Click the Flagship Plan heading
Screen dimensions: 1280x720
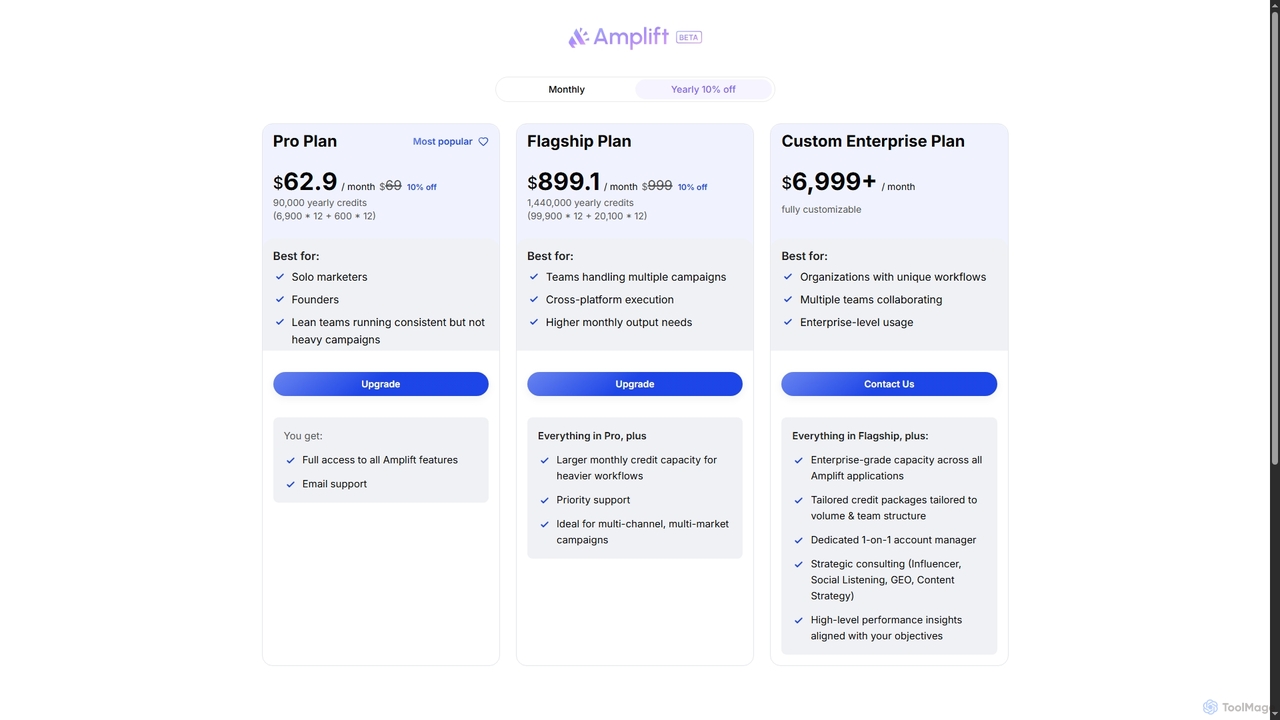[x=579, y=141]
